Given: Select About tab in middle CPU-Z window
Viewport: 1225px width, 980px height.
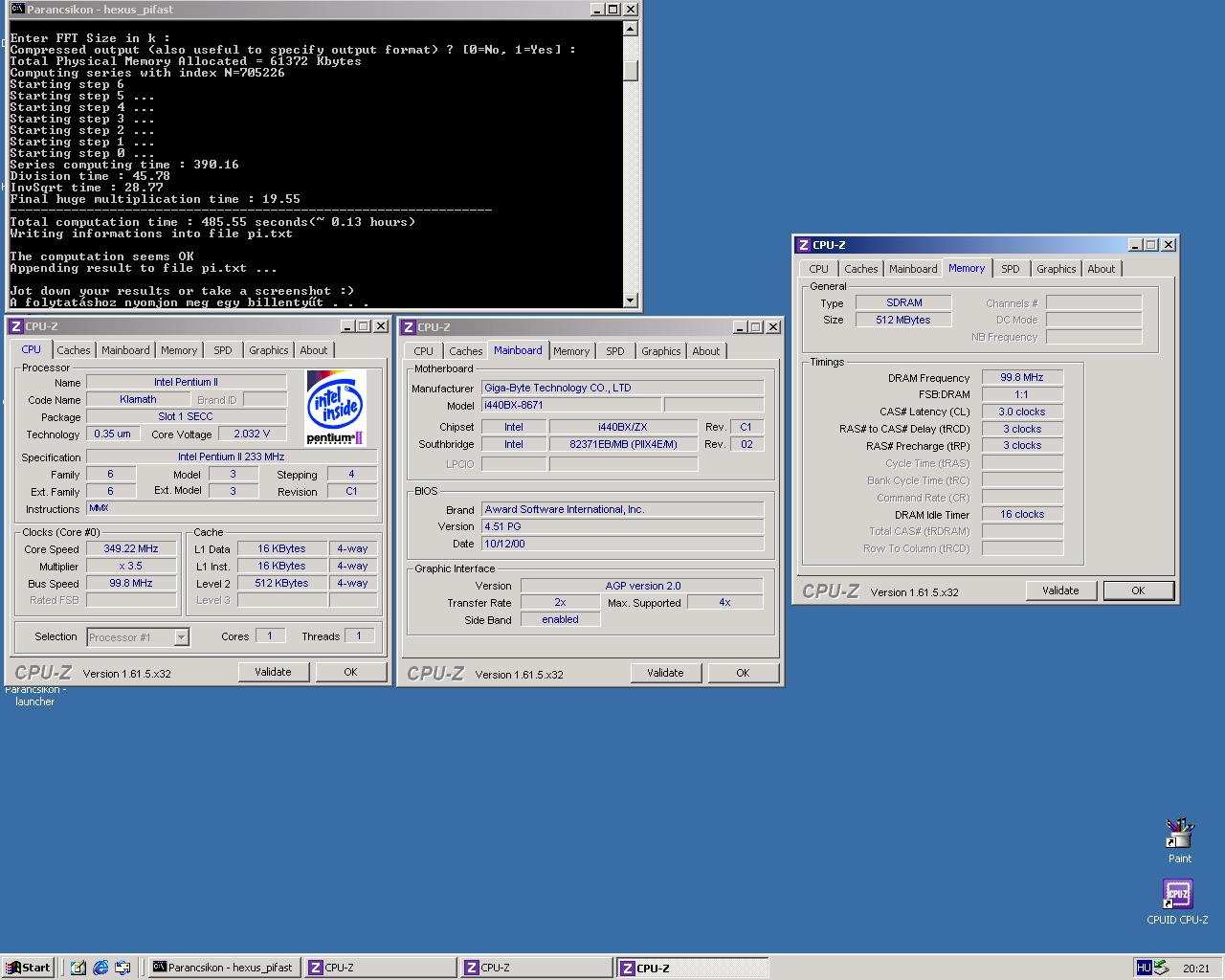Looking at the screenshot, I should (x=706, y=351).
